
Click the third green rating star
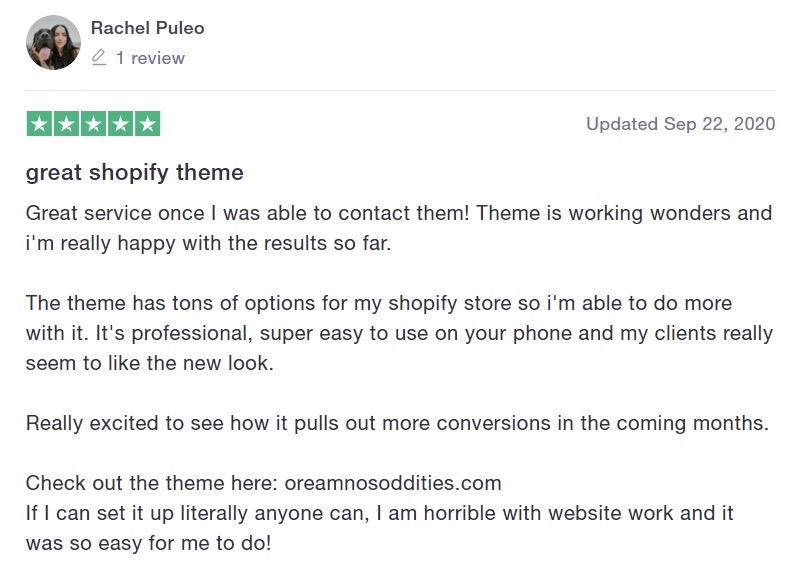point(94,123)
